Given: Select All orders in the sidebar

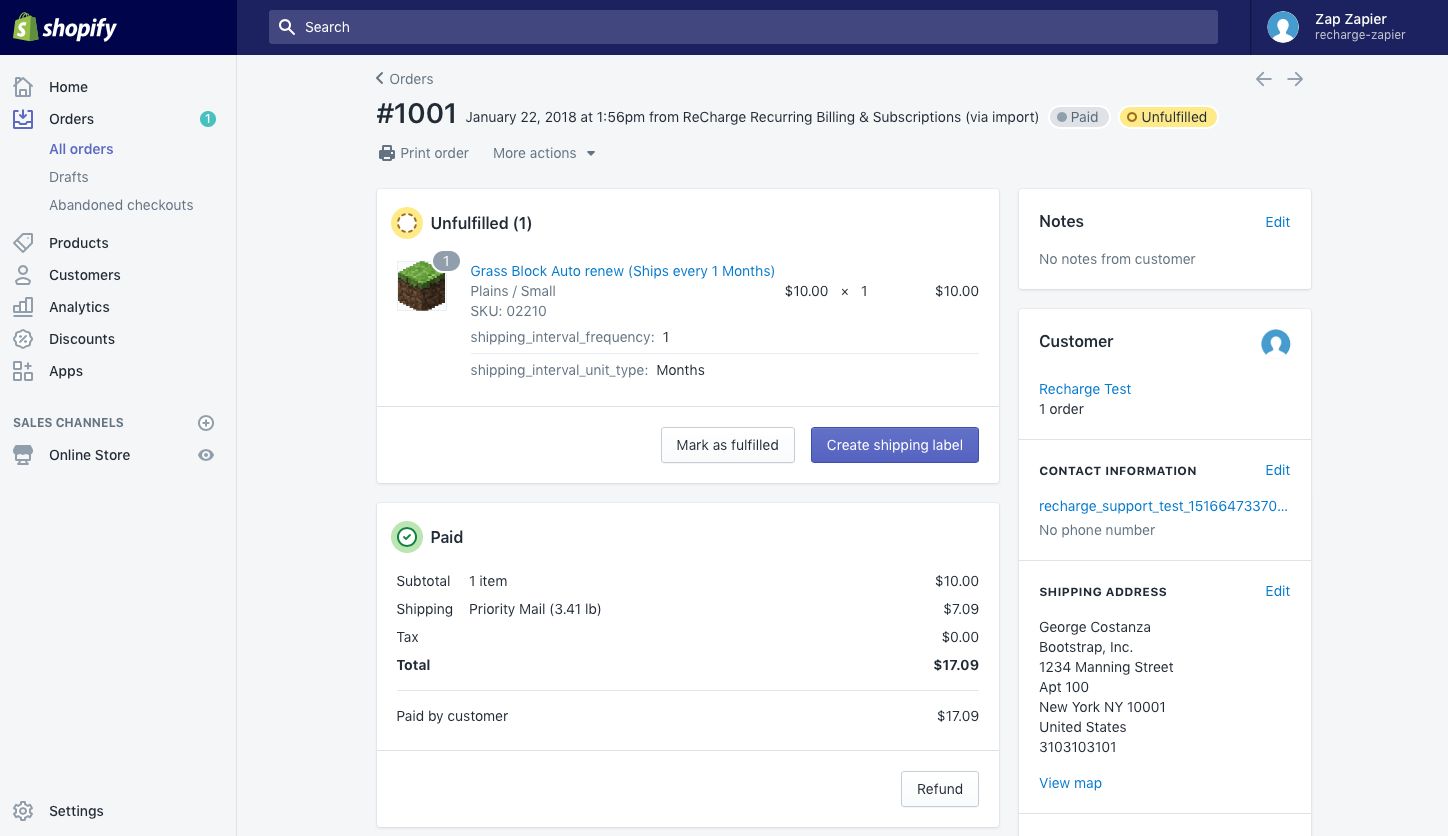Looking at the screenshot, I should tap(81, 149).
